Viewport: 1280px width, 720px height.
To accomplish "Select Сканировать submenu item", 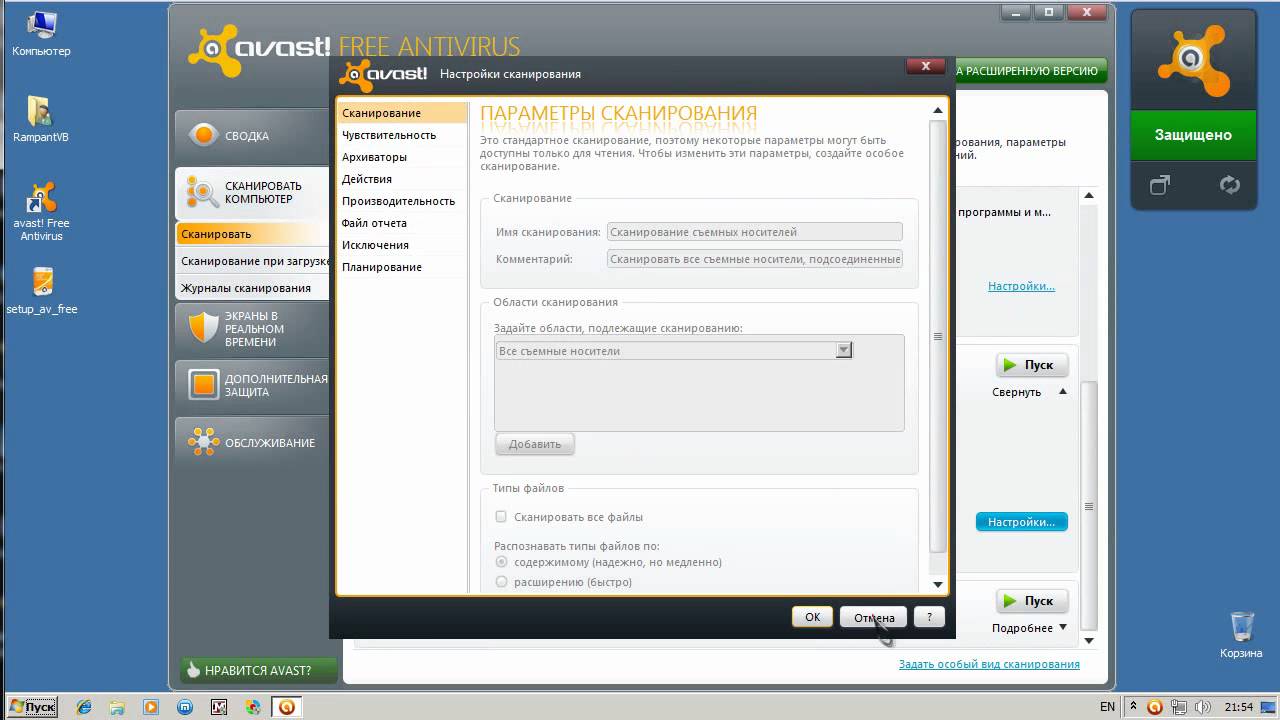I will point(253,234).
